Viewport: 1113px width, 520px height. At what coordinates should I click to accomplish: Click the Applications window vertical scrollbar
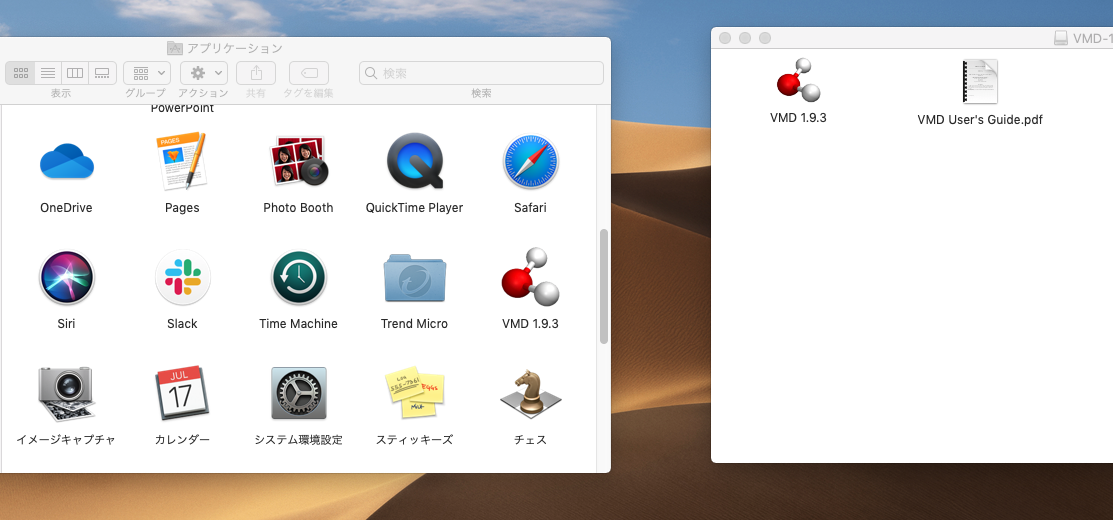coord(604,286)
